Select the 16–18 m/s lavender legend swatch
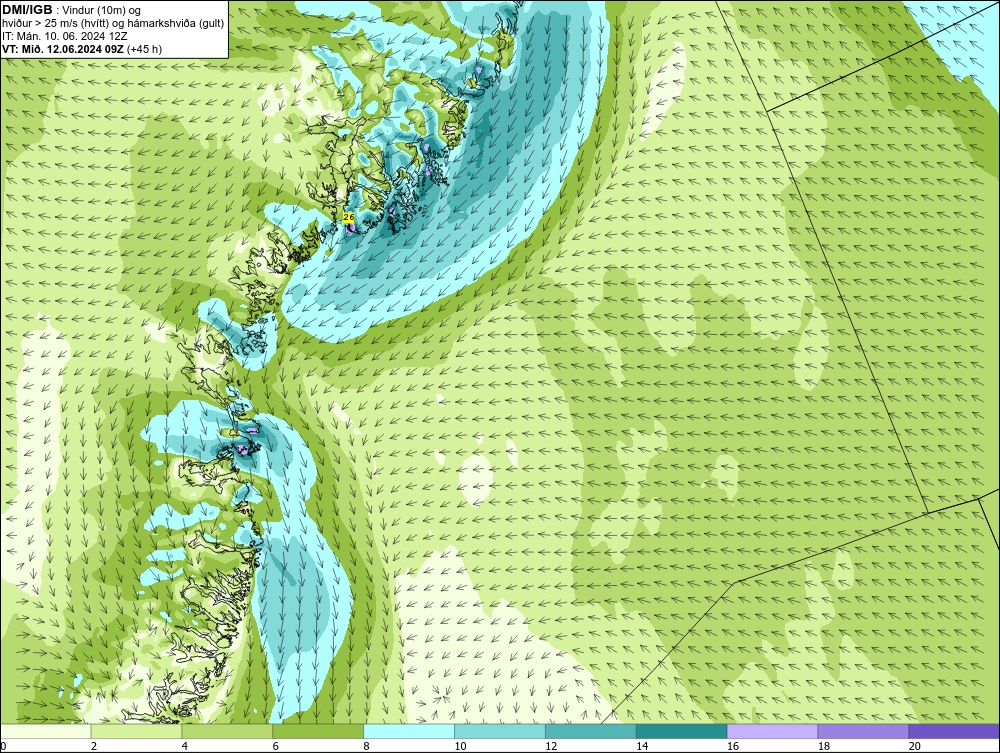 [772, 731]
